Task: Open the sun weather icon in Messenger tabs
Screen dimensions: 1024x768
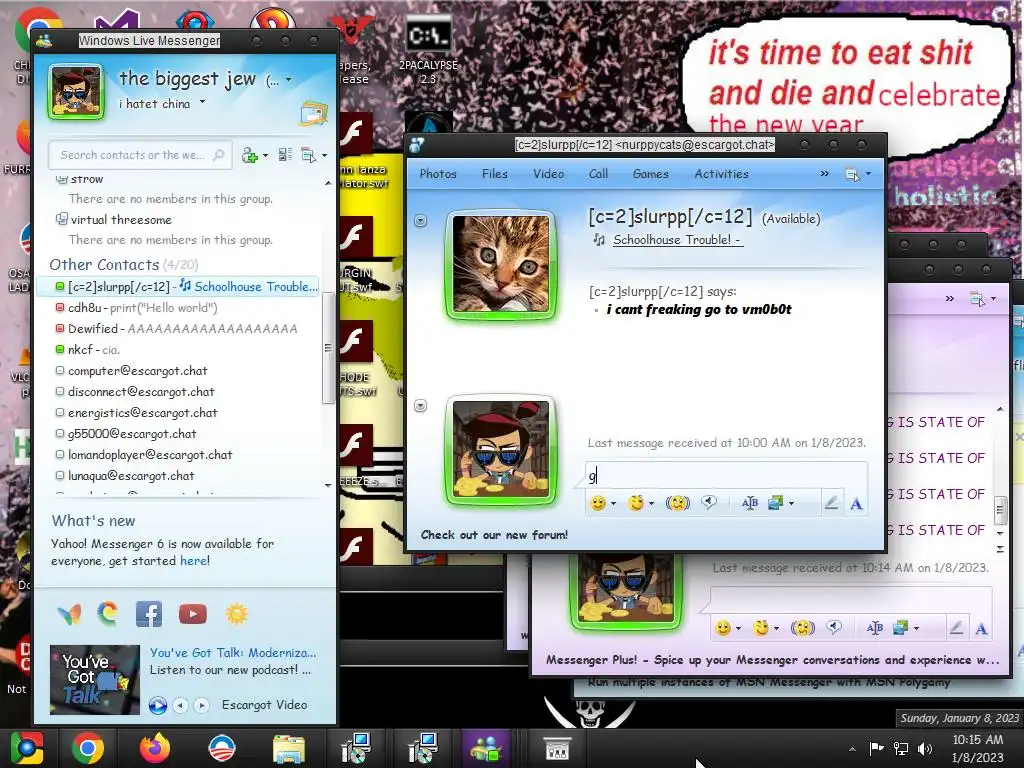Action: 237,614
